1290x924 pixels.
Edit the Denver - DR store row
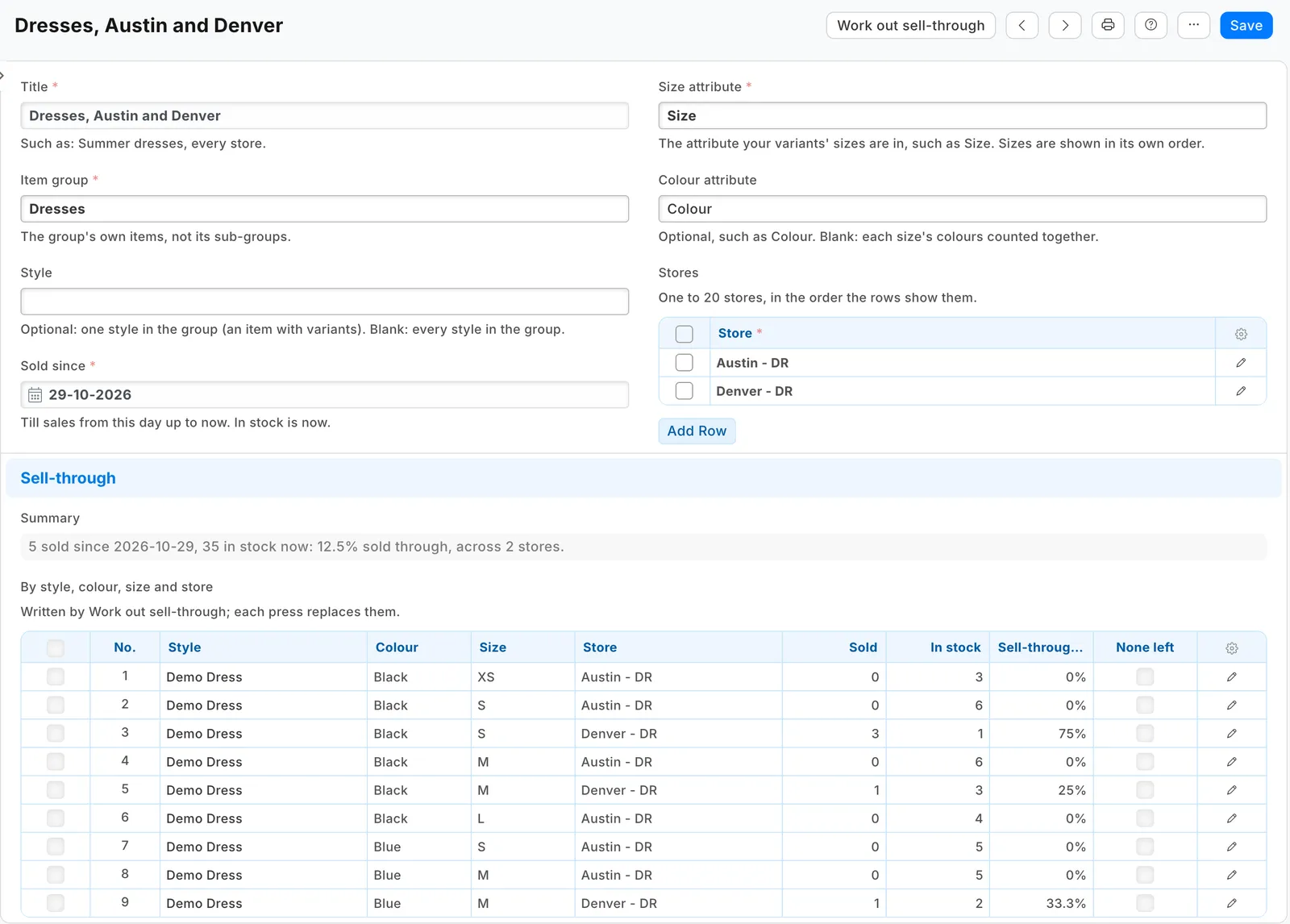1241,391
